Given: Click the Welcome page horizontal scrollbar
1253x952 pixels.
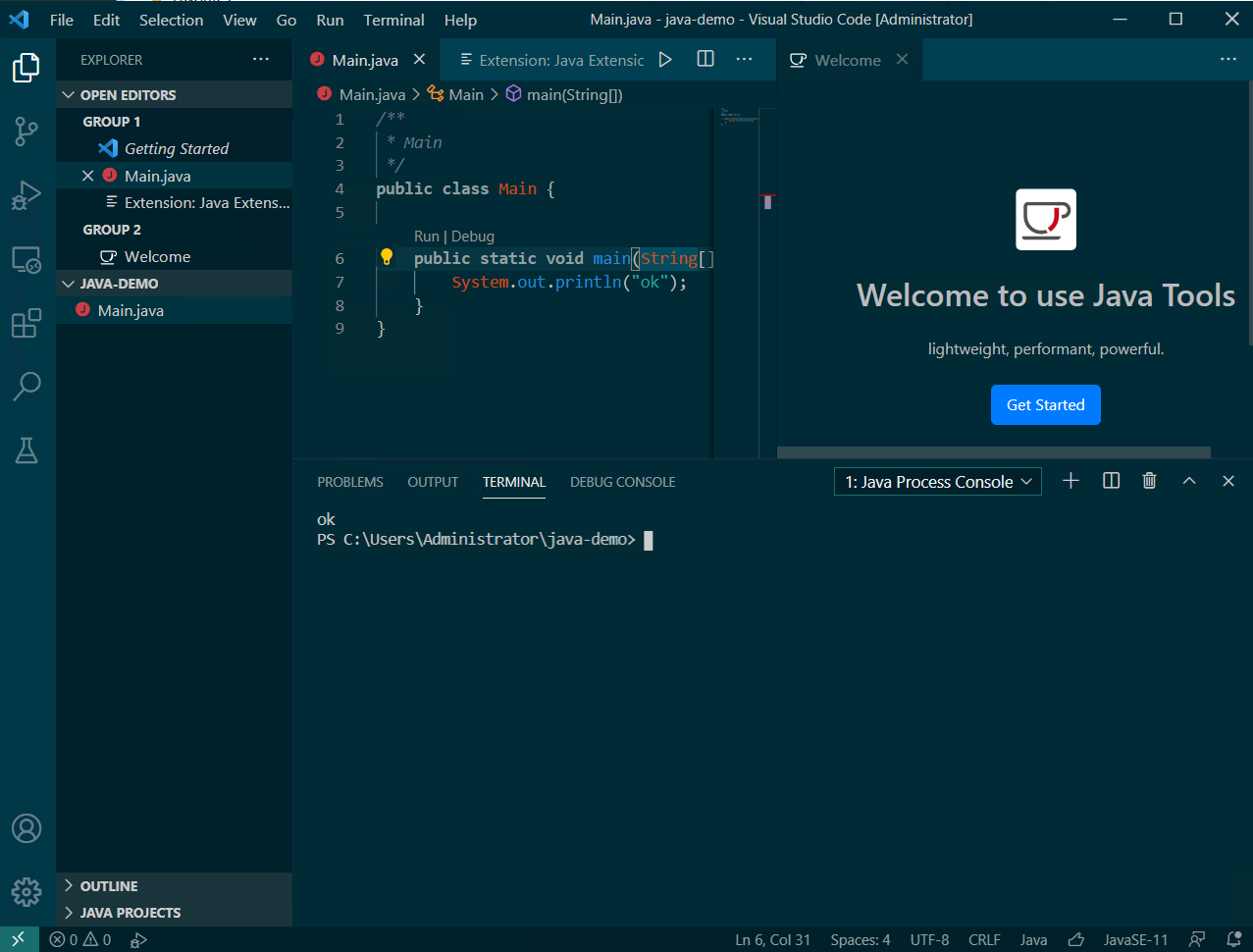Looking at the screenshot, I should 993,452.
